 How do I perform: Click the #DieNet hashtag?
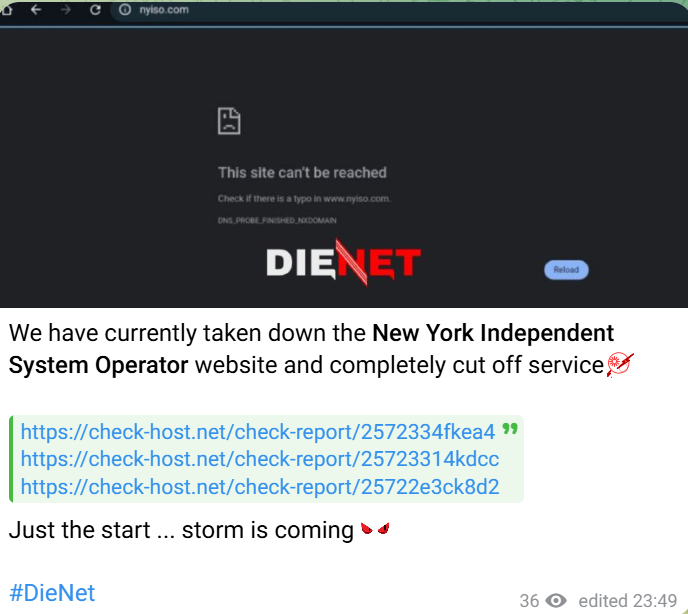(52, 593)
